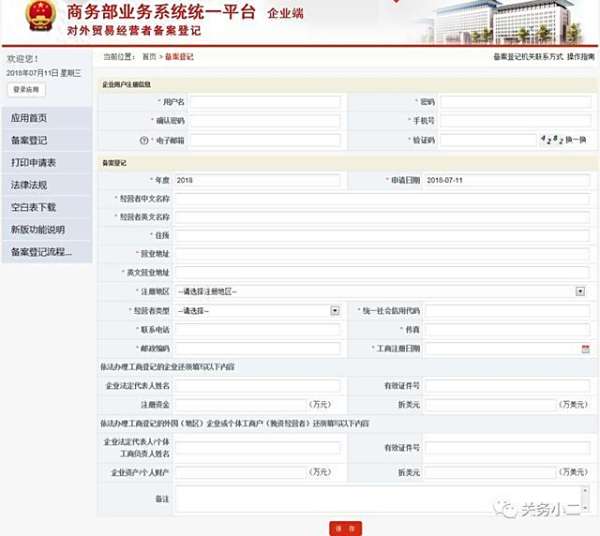Open 备案登记流程 sidebar item
The width and height of the screenshot is (600, 536).
click(47, 252)
